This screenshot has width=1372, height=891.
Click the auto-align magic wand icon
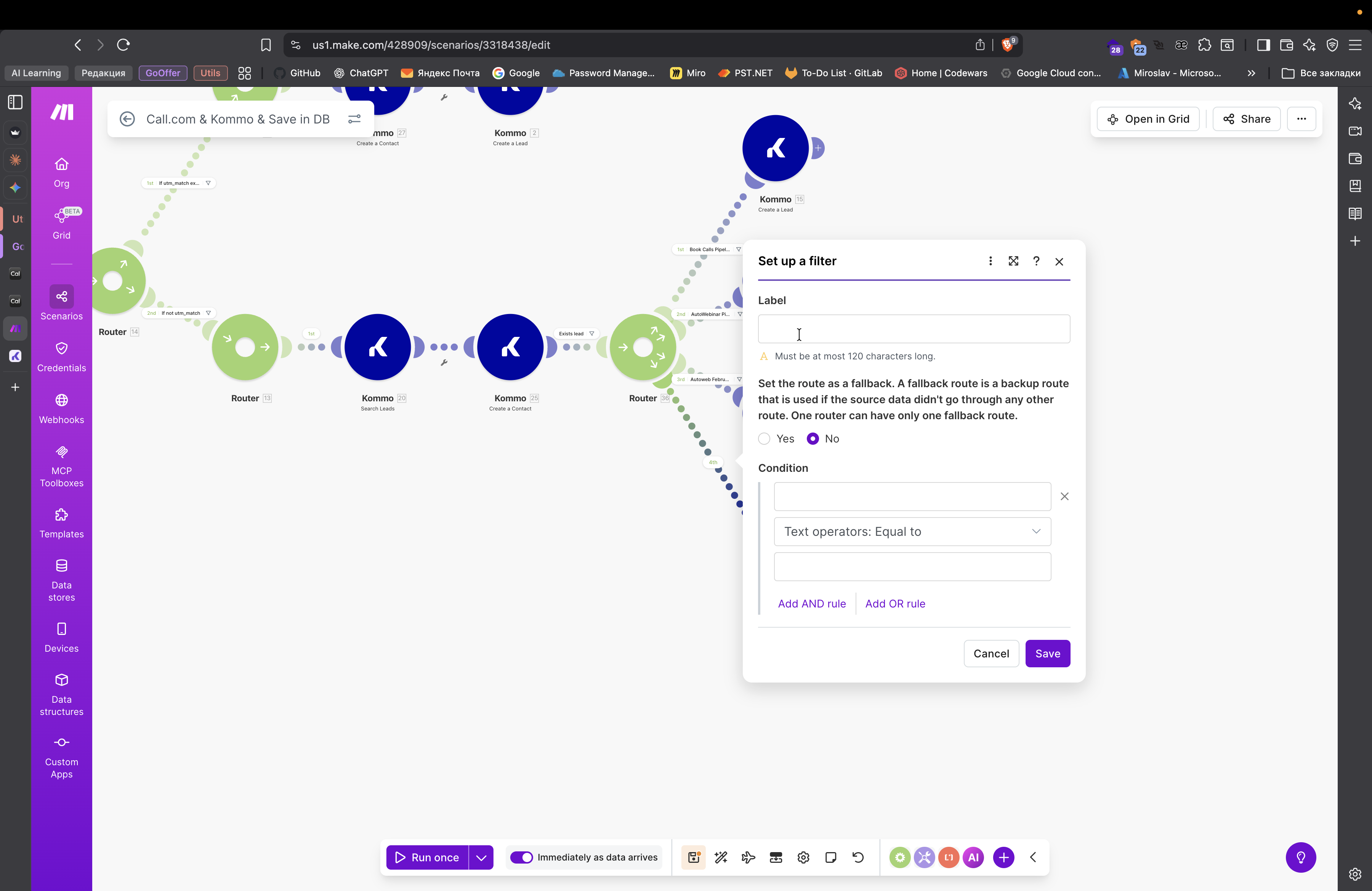721,857
